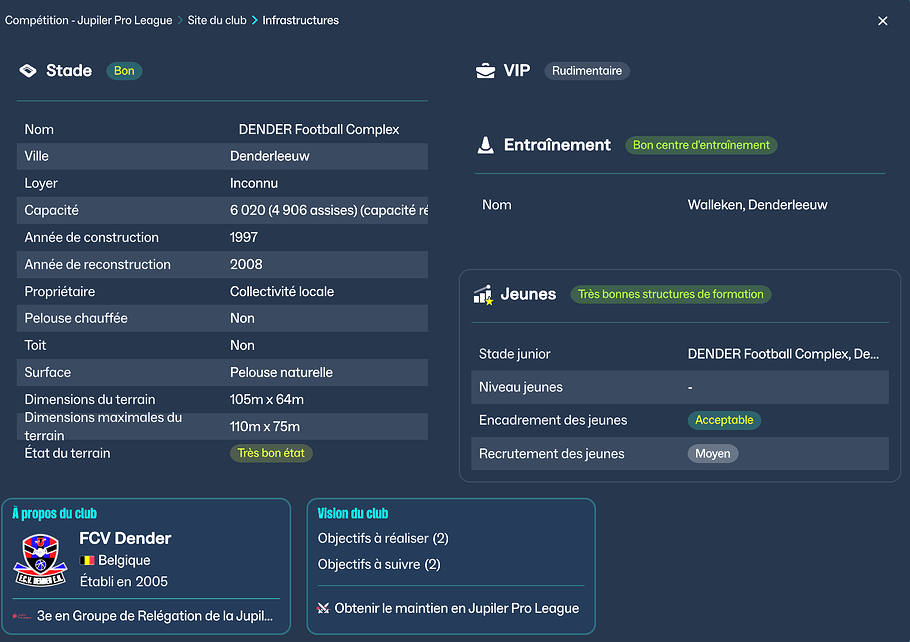
Task: Select the Capacité row in stadium table
Action: [x=222, y=210]
